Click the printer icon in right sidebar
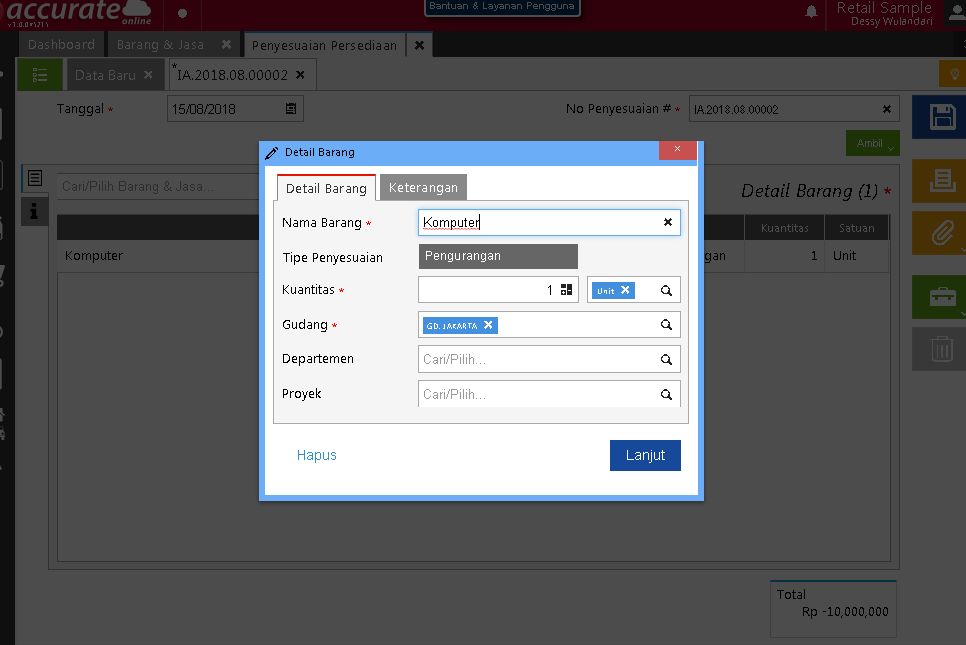The height and width of the screenshot is (645, 966). (x=941, y=181)
